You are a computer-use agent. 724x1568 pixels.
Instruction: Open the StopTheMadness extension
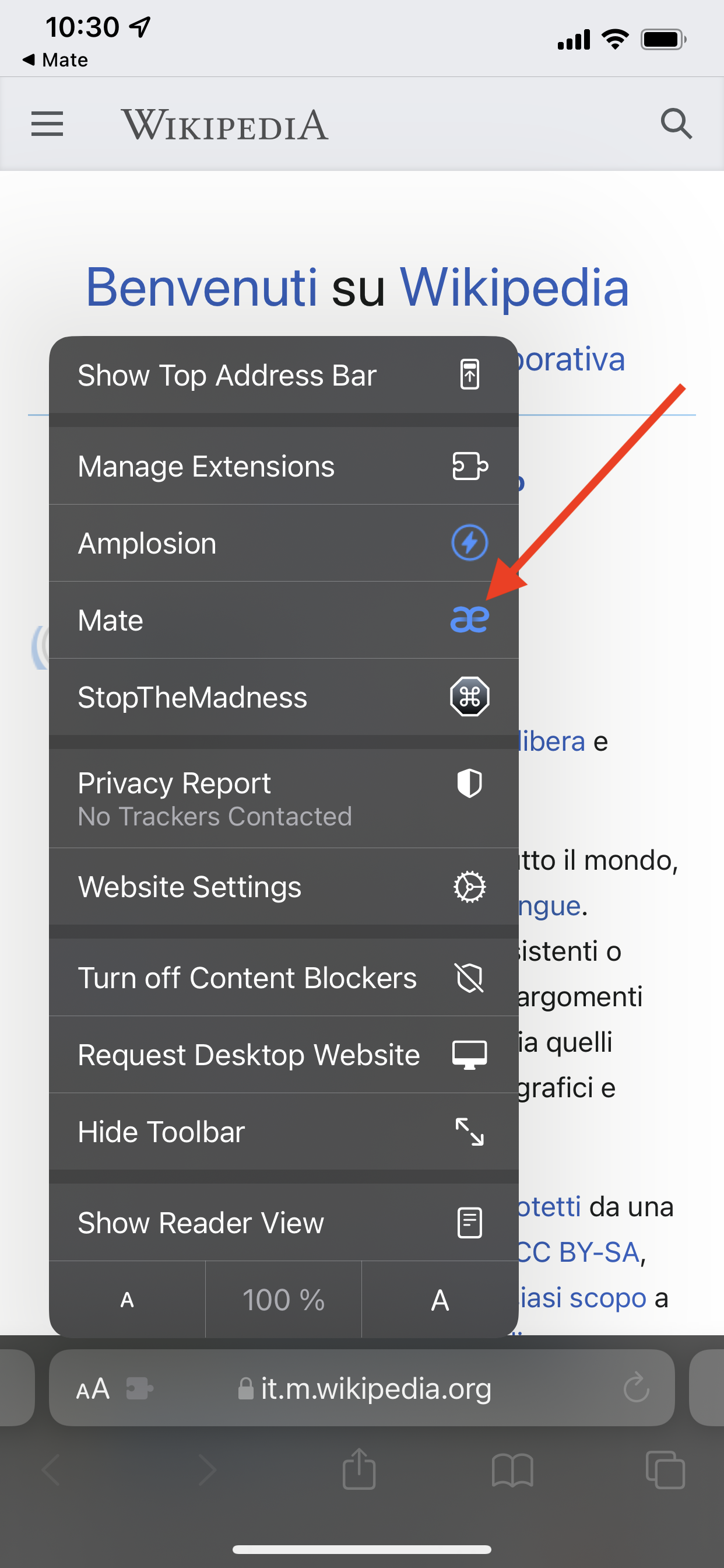coord(283,697)
